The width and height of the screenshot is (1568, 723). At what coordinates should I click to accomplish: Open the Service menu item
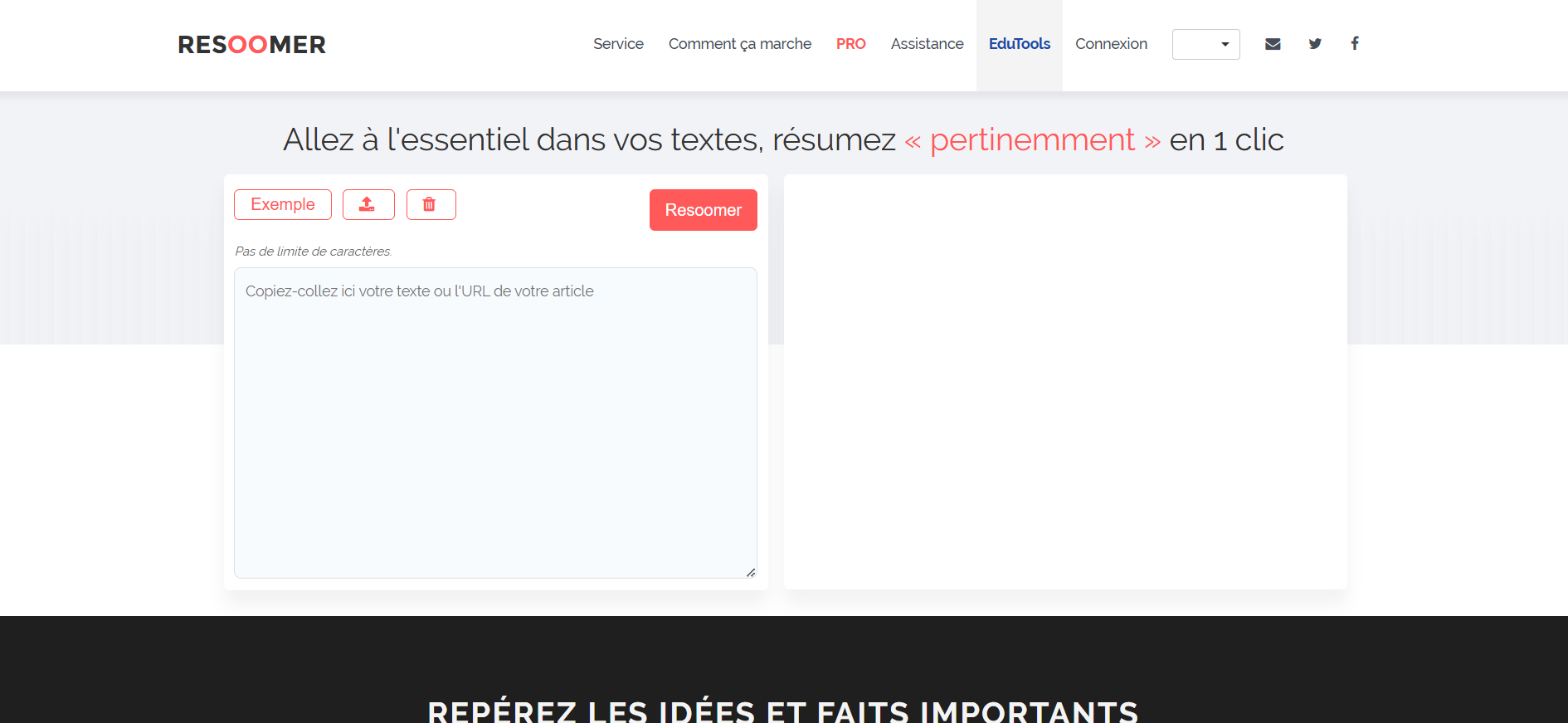click(618, 44)
